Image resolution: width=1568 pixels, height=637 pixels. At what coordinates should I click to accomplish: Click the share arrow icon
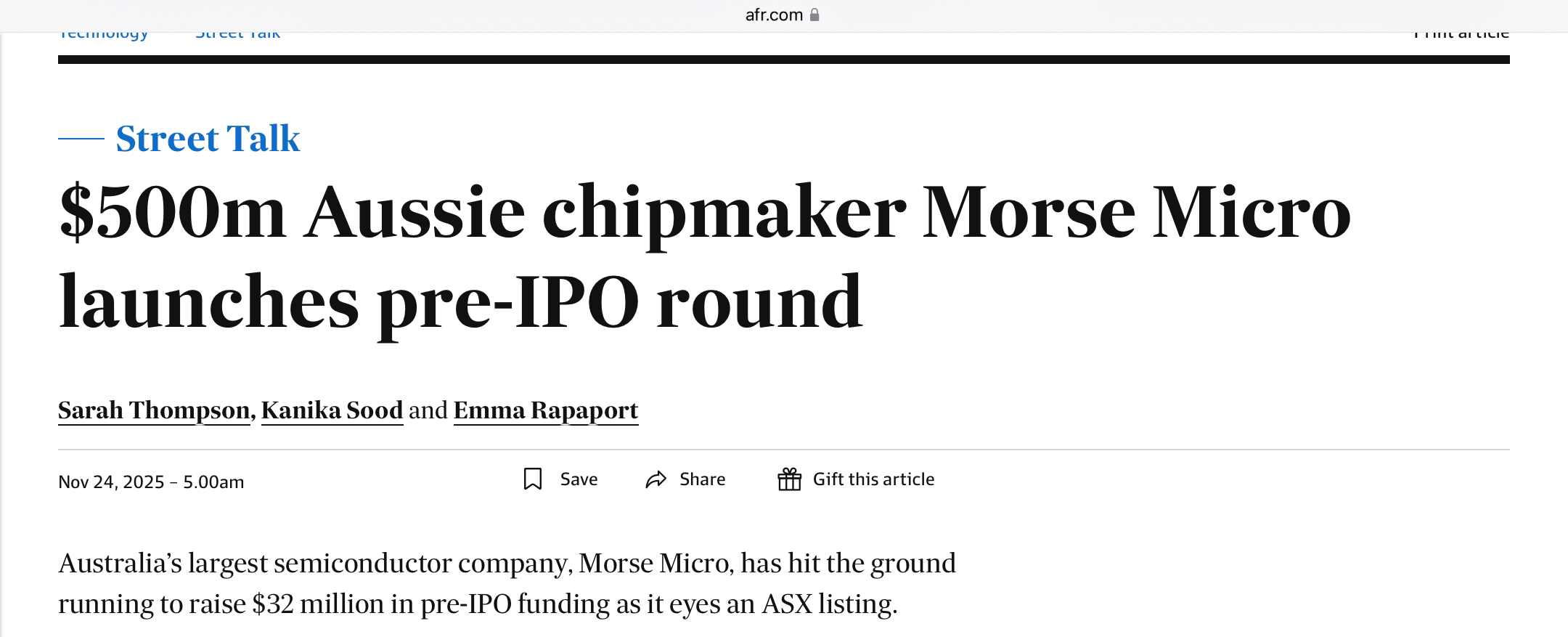coord(656,479)
